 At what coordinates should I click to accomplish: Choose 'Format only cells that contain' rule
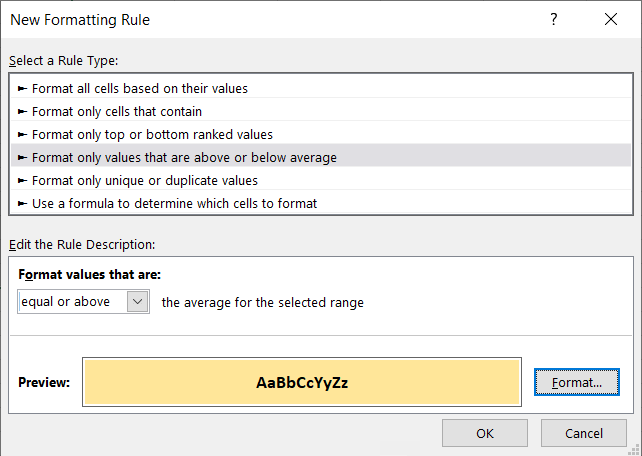321,111
